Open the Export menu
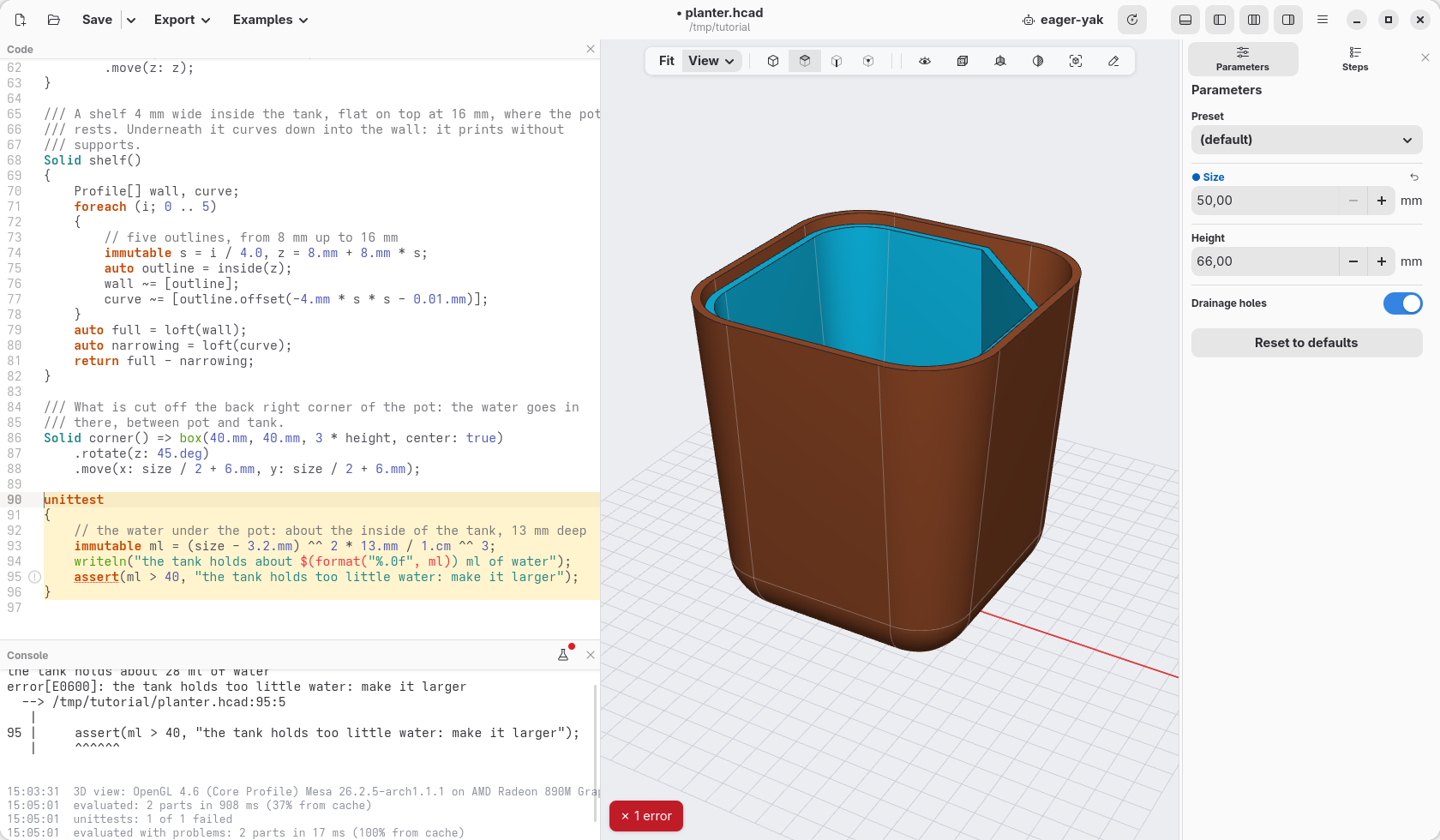 click(182, 20)
